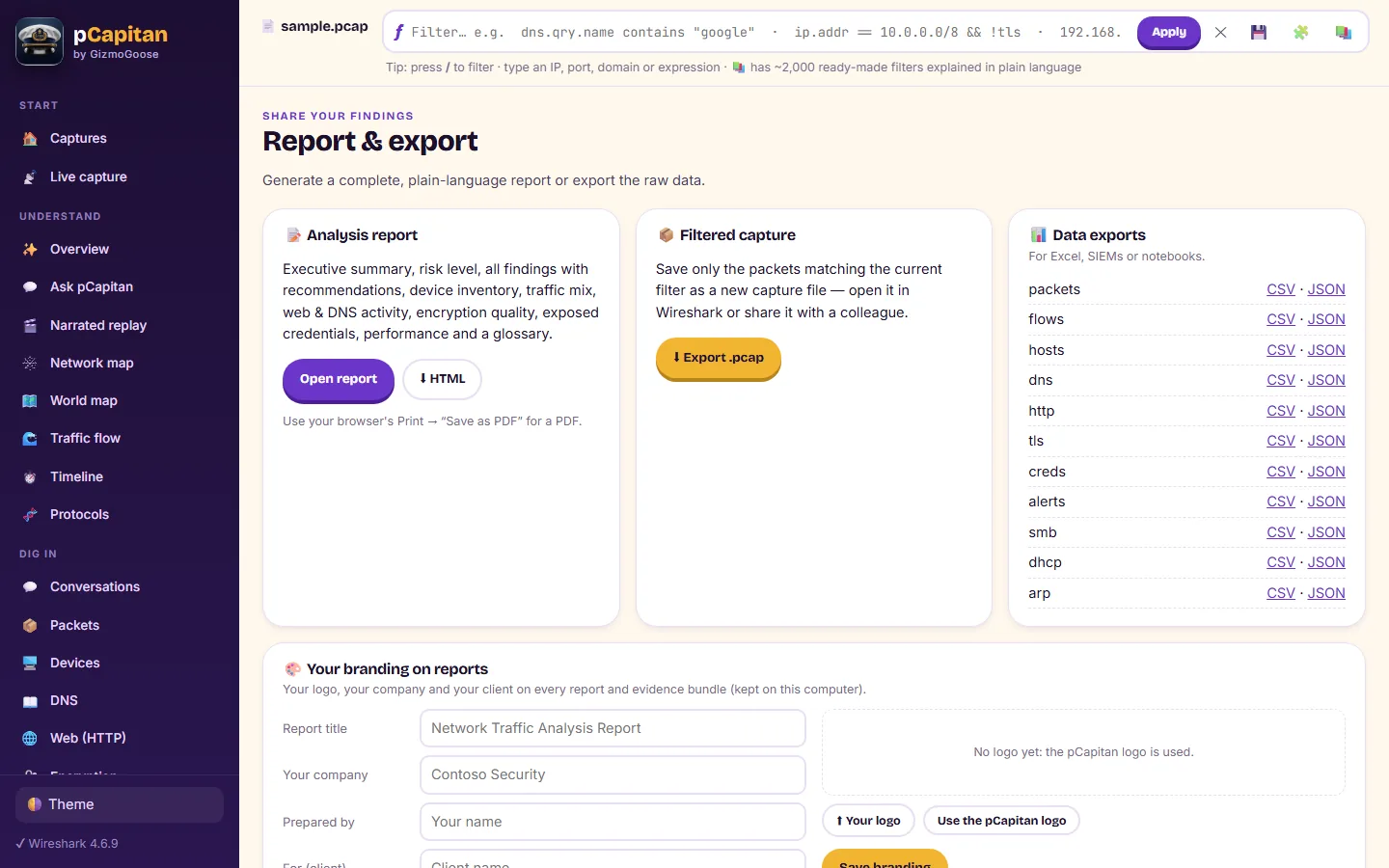This screenshot has height=868, width=1389.
Task: Download packets as CSV
Action: point(1281,289)
